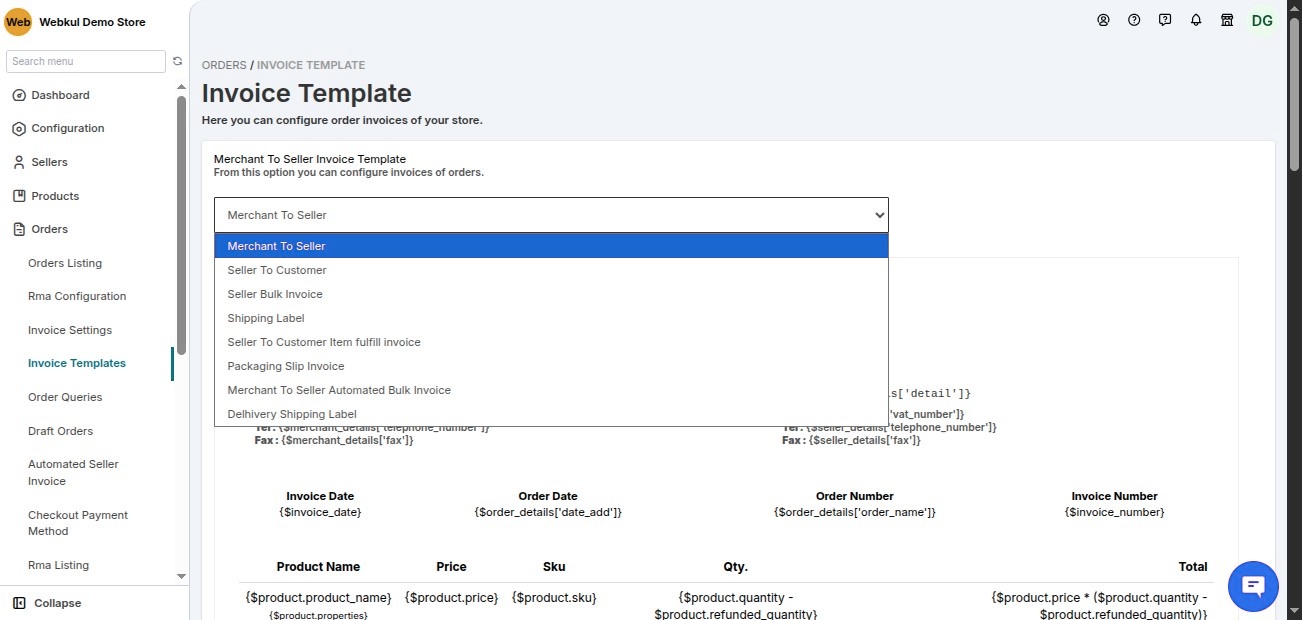1302x620 pixels.
Task: Click the ORDERS breadcrumb link
Action: pyautogui.click(x=224, y=65)
